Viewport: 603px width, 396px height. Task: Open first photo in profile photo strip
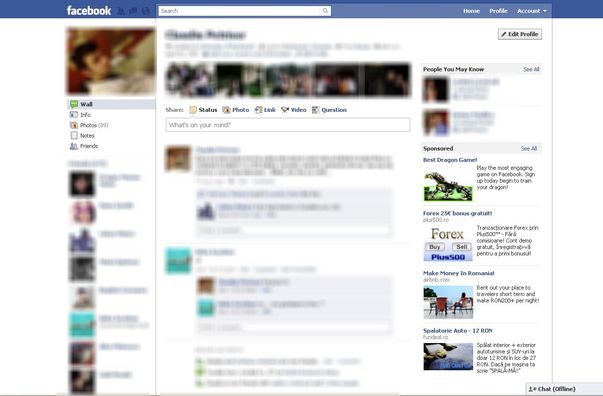click(x=190, y=80)
